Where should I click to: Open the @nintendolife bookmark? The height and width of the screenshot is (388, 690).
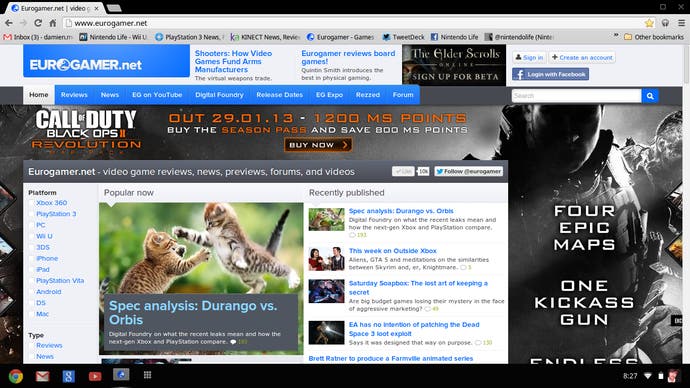pos(519,37)
